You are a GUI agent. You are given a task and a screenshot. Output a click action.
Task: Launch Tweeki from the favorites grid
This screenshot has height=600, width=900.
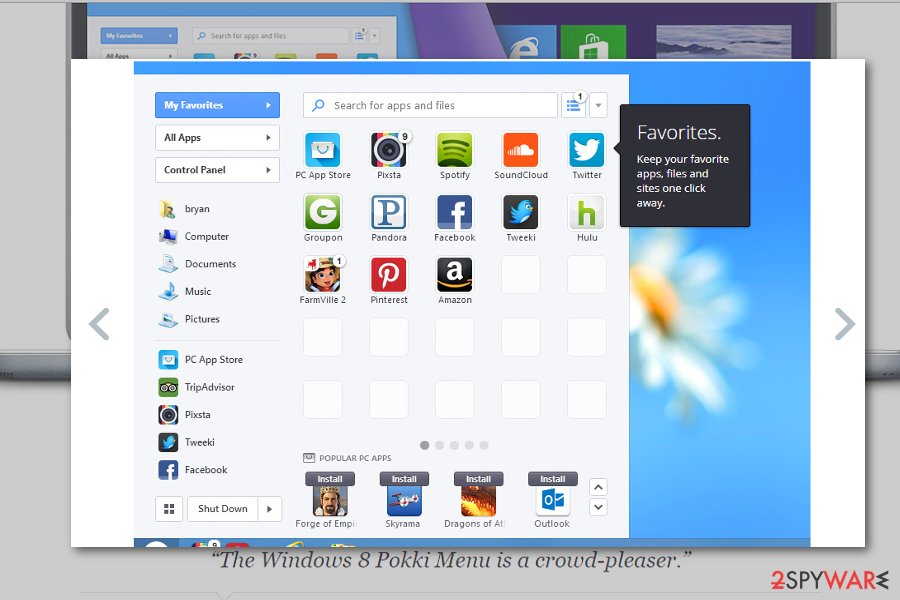[521, 212]
